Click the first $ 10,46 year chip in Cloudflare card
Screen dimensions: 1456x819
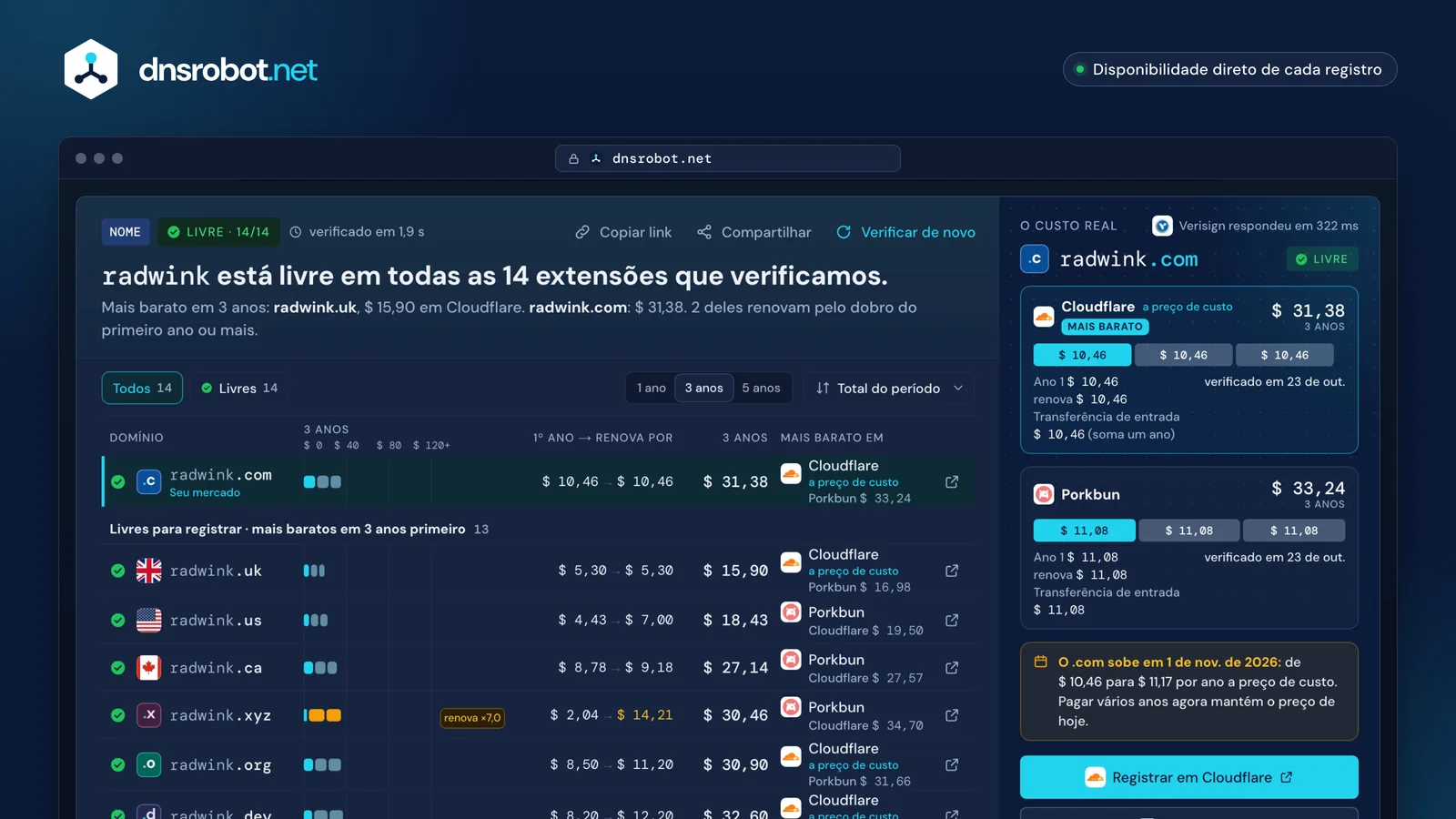1082,355
